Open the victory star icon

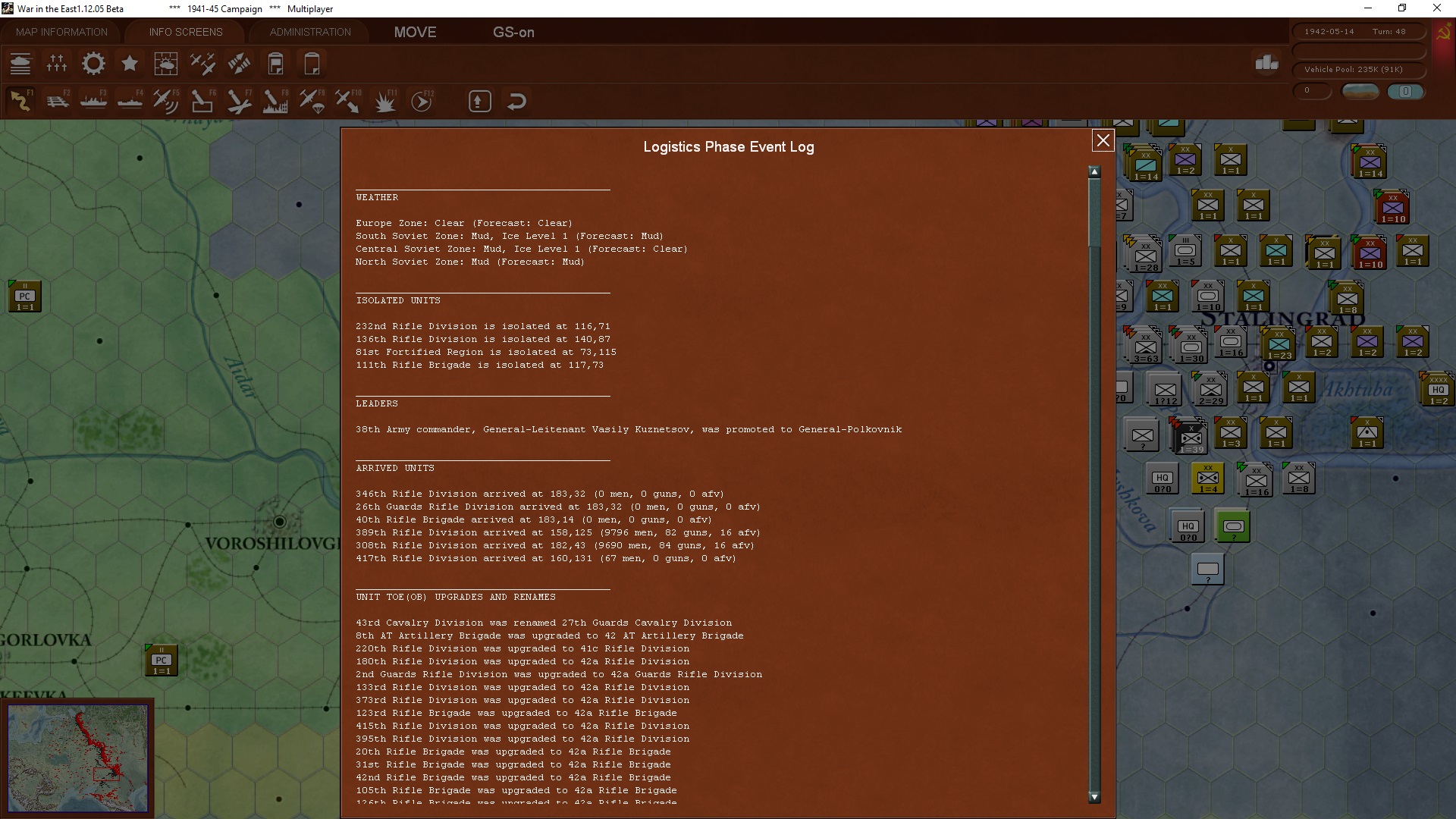click(130, 64)
